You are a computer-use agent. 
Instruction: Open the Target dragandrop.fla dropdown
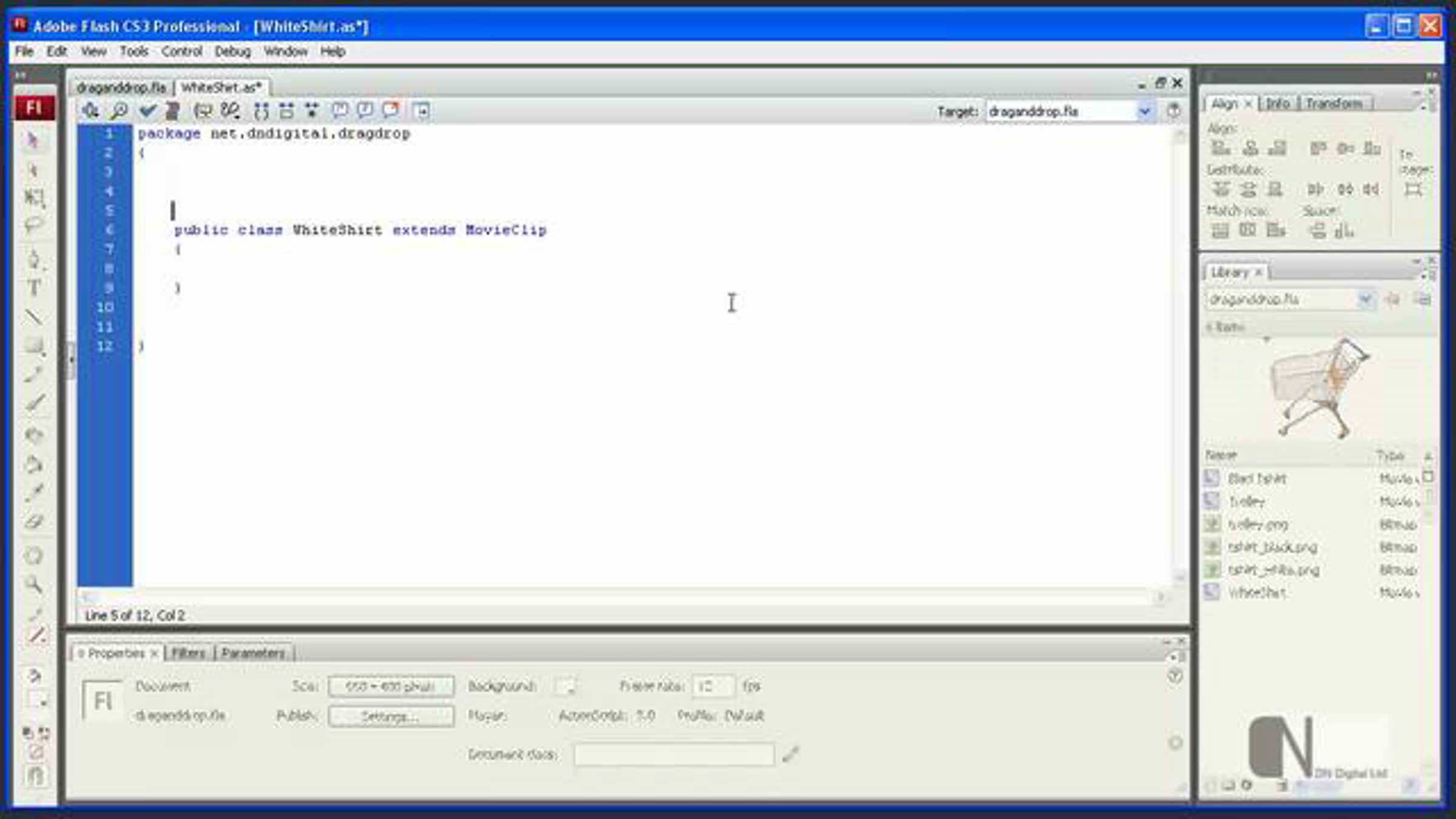pyautogui.click(x=1144, y=112)
